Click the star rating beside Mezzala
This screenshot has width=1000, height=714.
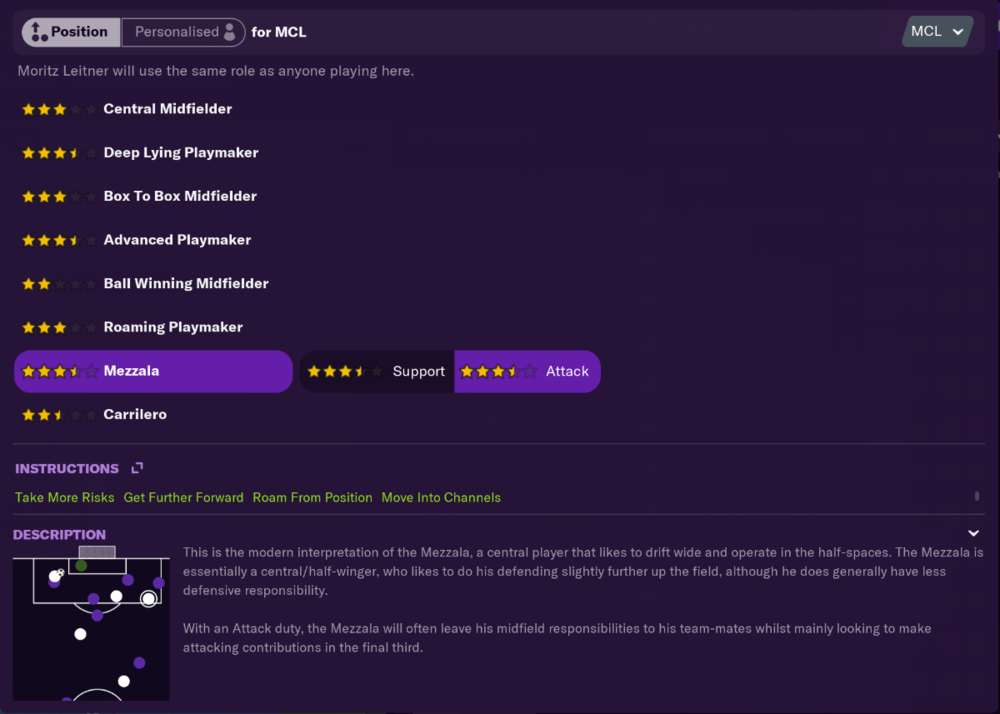(x=59, y=371)
